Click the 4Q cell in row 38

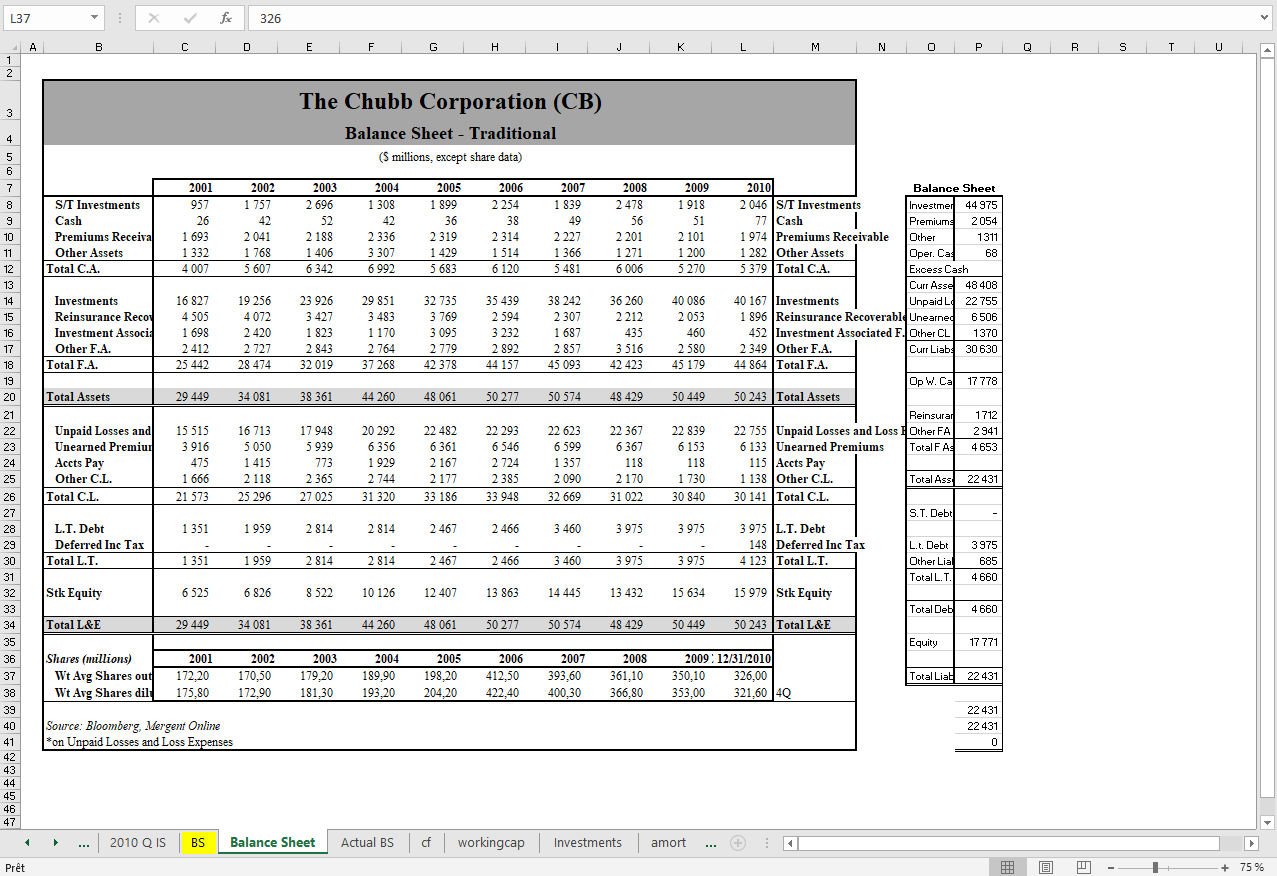click(x=784, y=693)
